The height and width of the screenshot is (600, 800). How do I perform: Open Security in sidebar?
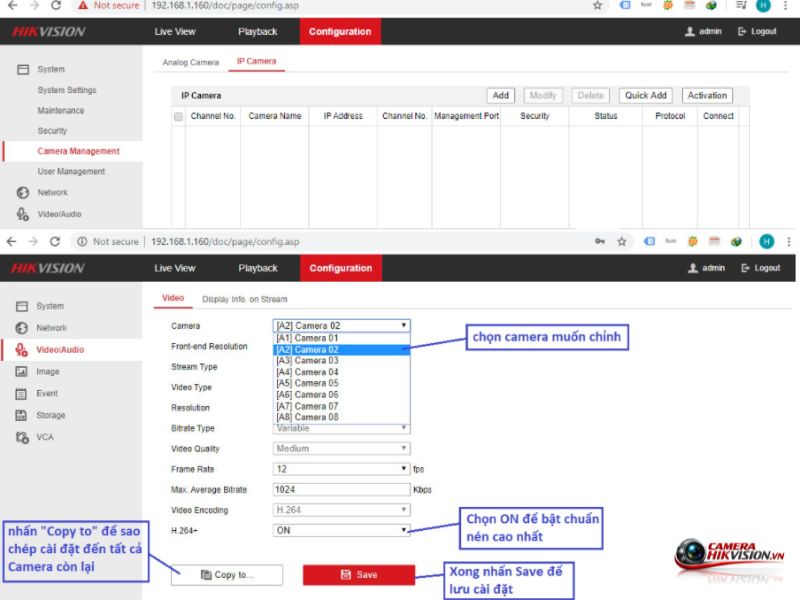52,131
